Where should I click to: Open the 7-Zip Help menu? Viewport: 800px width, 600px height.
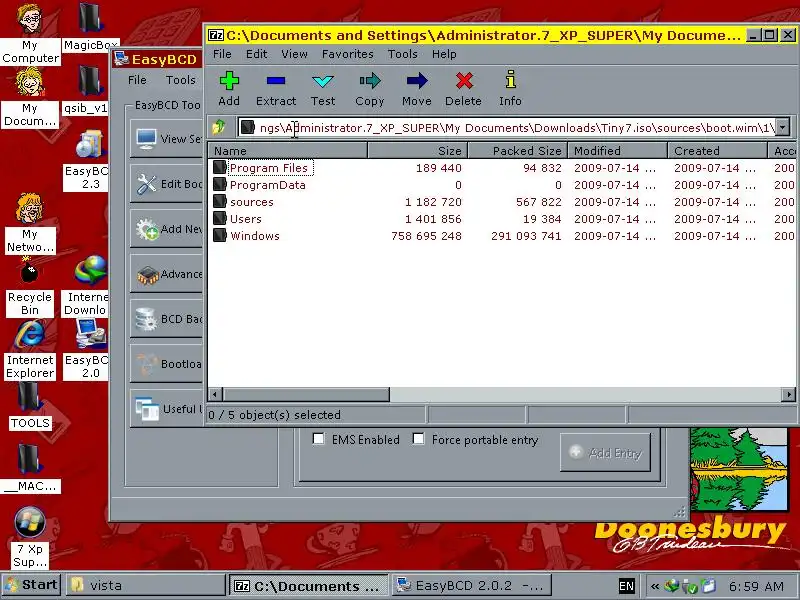click(444, 54)
